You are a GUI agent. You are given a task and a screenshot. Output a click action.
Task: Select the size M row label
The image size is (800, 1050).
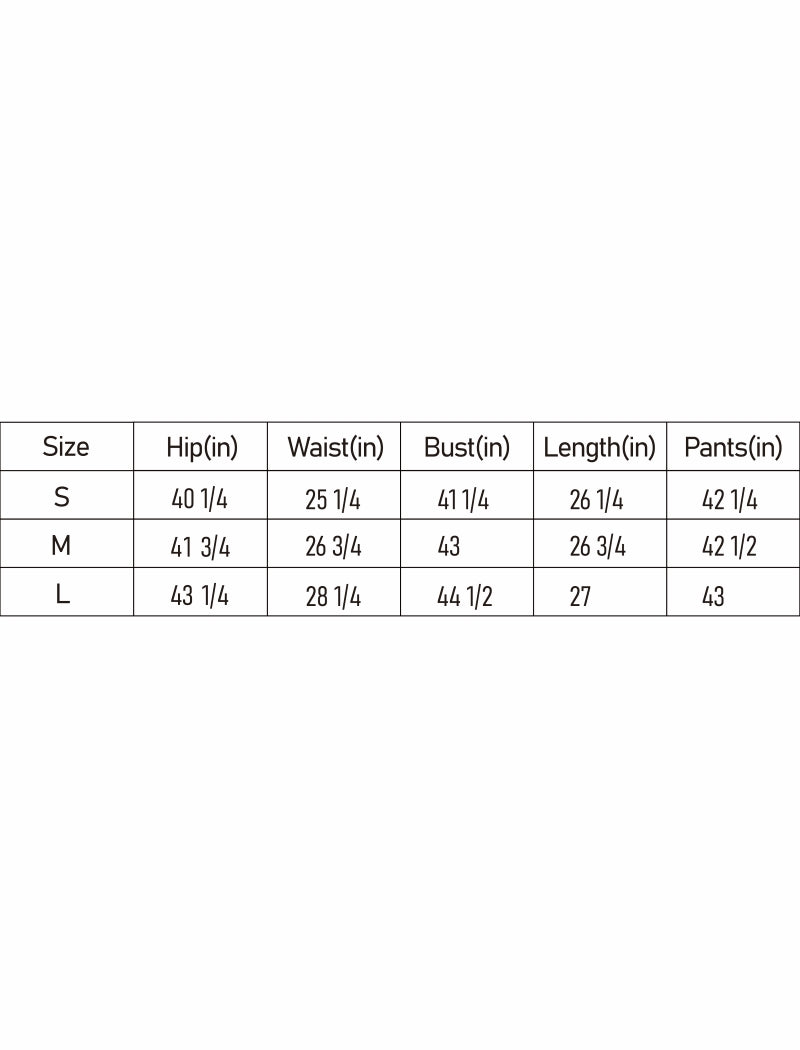coord(61,546)
